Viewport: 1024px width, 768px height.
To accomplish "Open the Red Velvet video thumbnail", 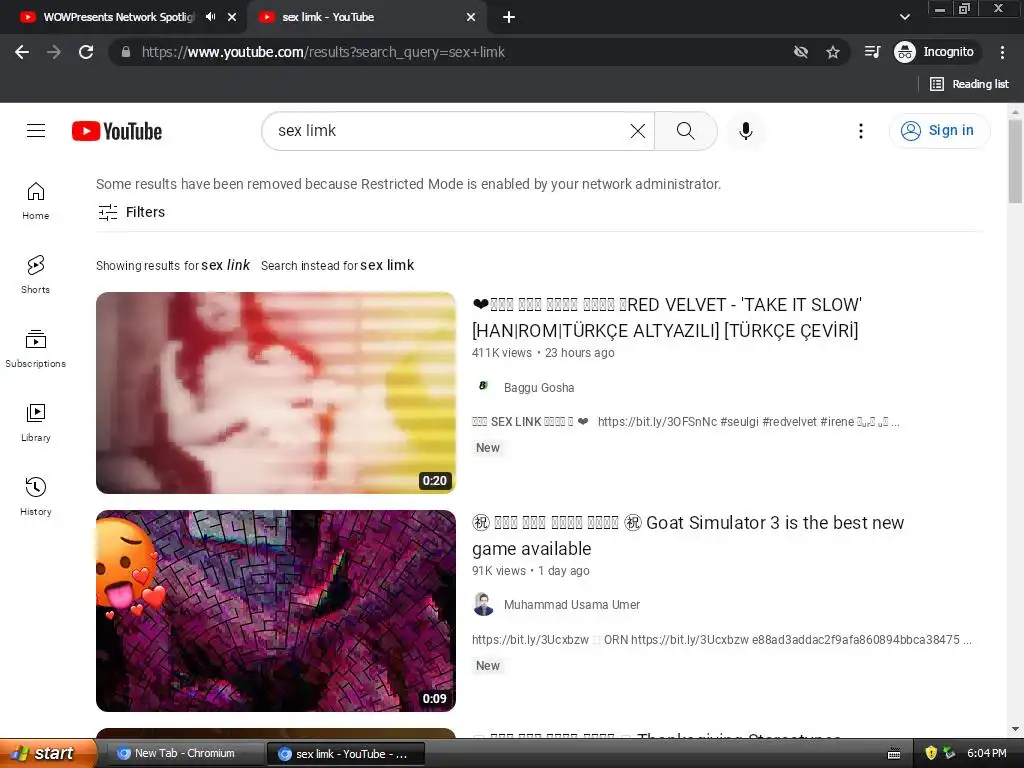I will click(276, 392).
